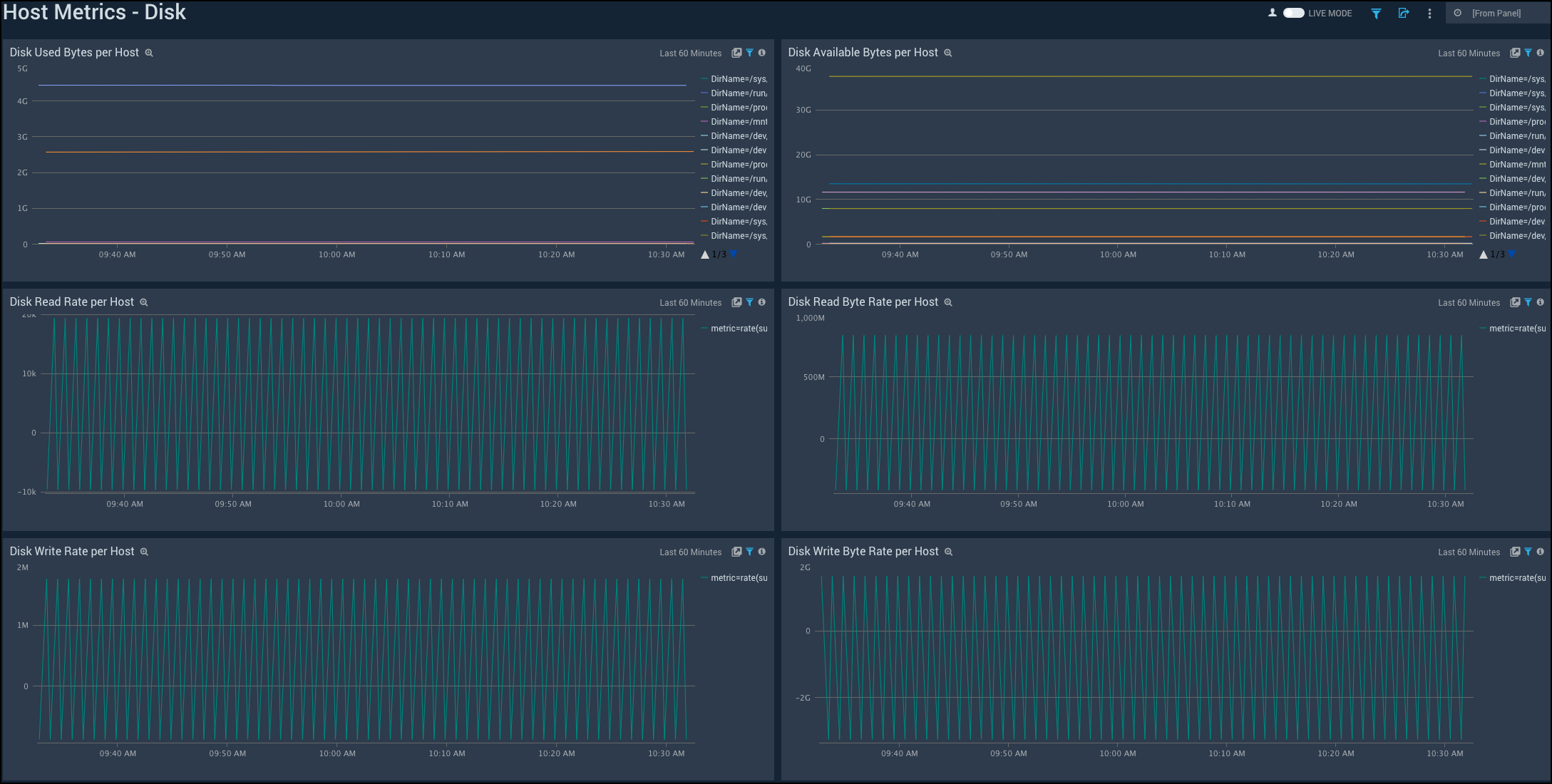
Task: Click the expand icon on Disk Available Bytes panel
Action: 1515,53
